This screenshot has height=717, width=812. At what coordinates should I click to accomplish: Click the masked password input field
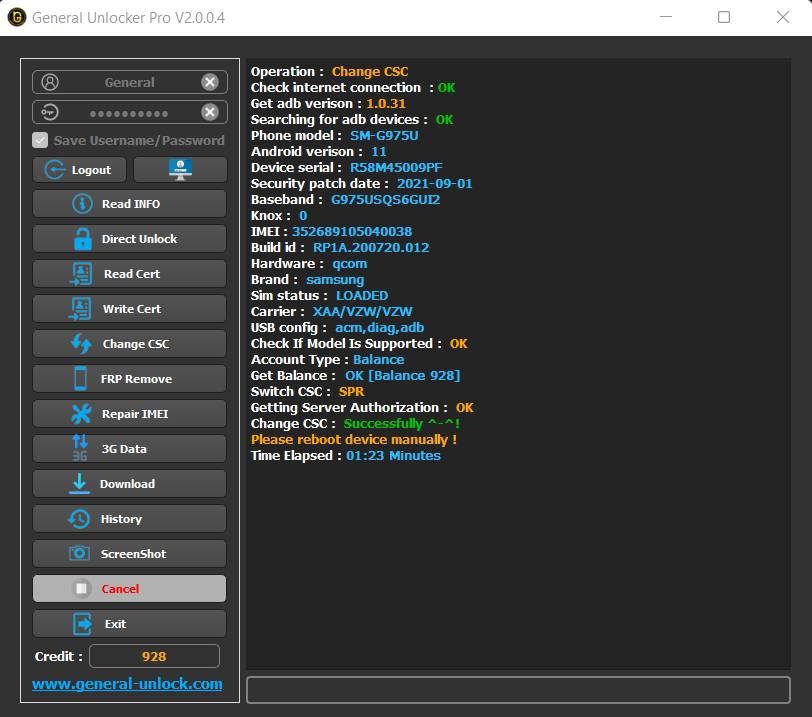coord(129,112)
